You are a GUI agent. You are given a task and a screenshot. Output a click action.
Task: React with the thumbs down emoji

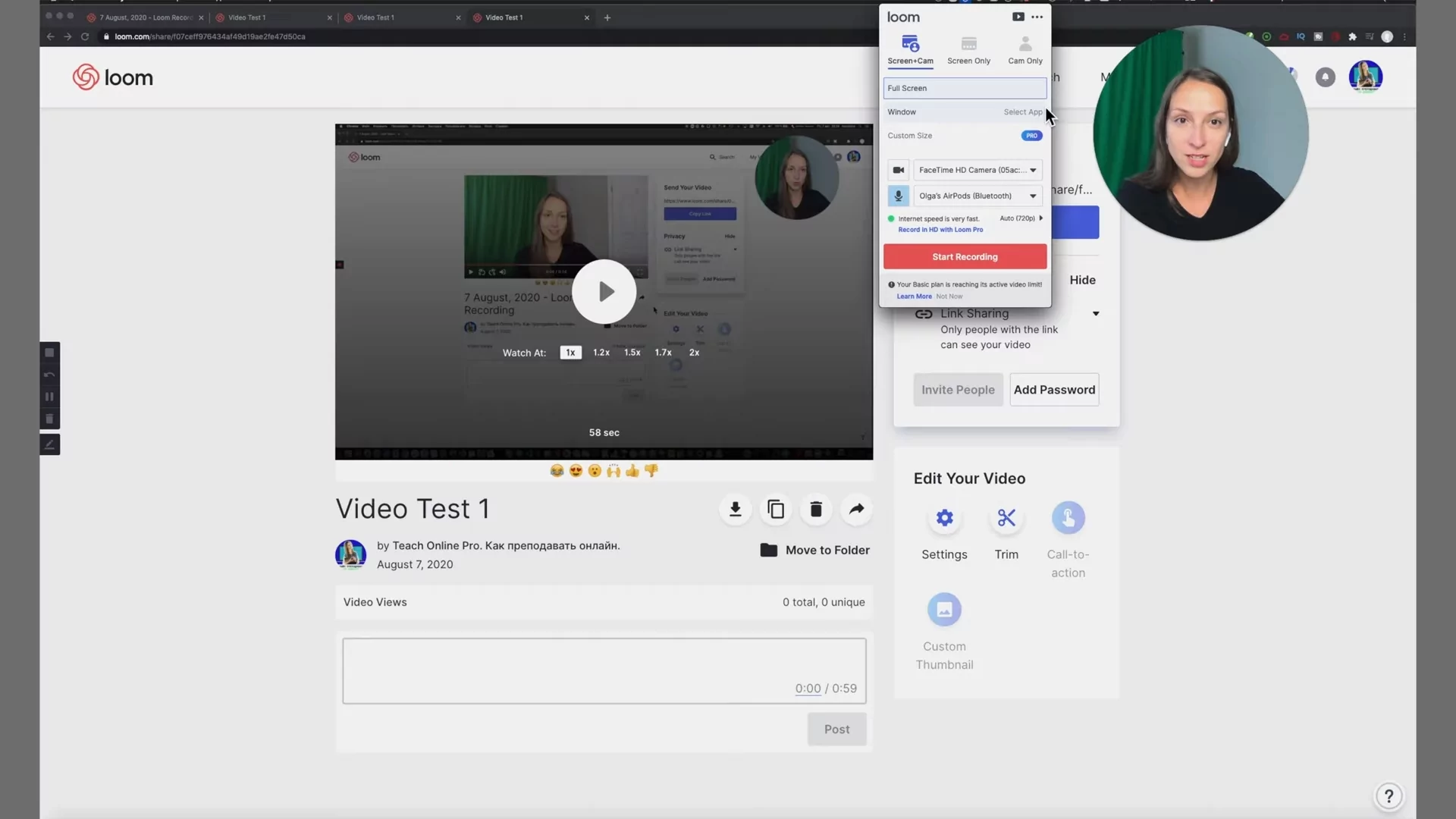[x=651, y=471]
